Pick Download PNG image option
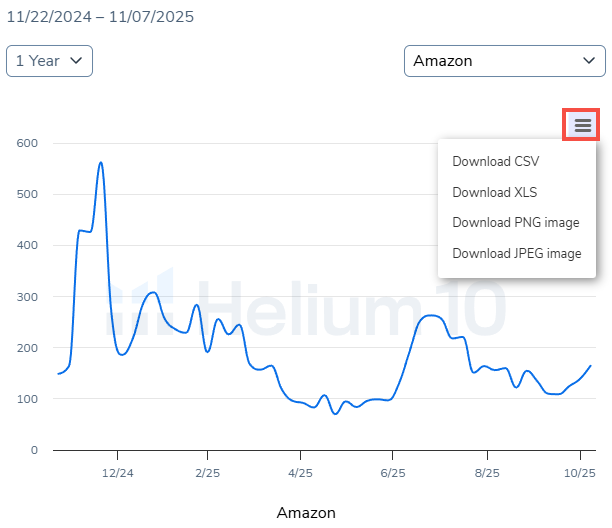The width and height of the screenshot is (612, 528). 515,222
